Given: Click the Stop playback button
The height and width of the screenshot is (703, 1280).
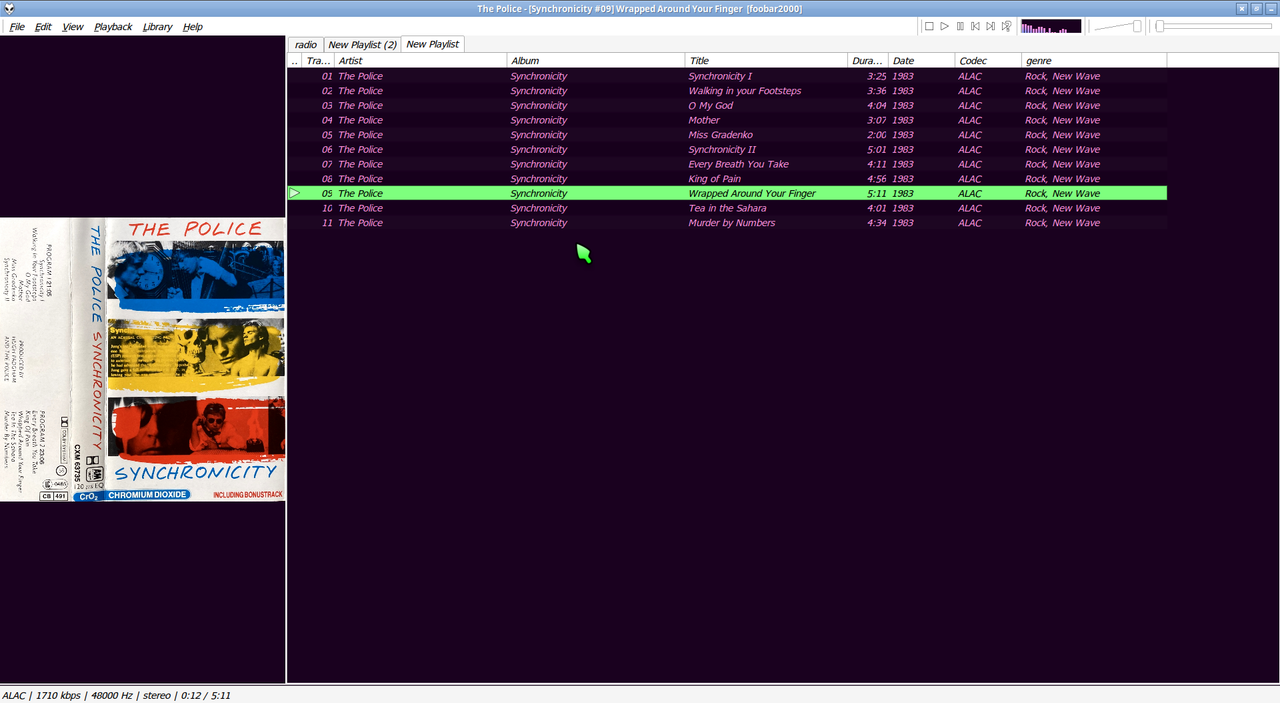Looking at the screenshot, I should point(929,26).
